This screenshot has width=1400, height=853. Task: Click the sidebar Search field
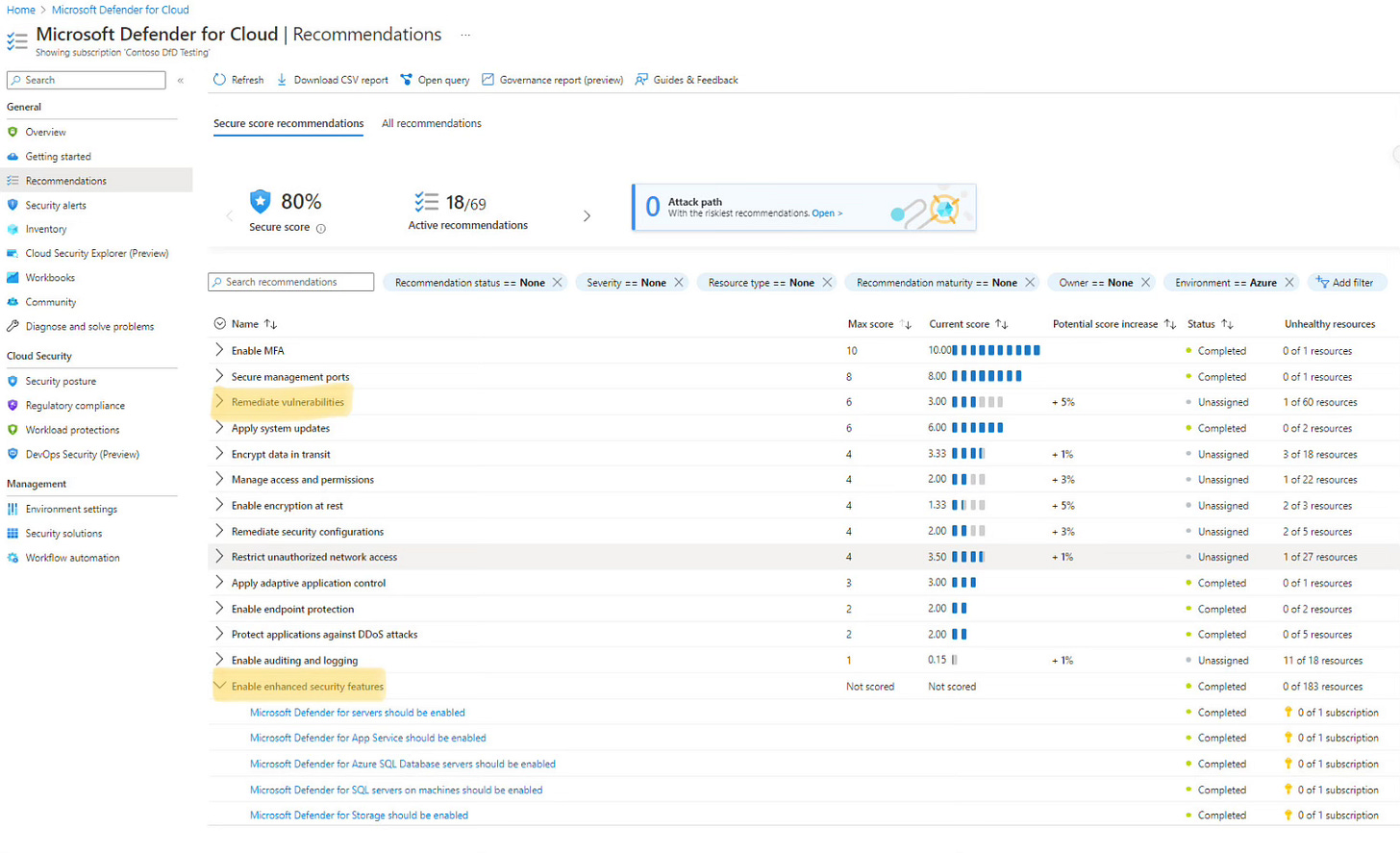[x=87, y=80]
